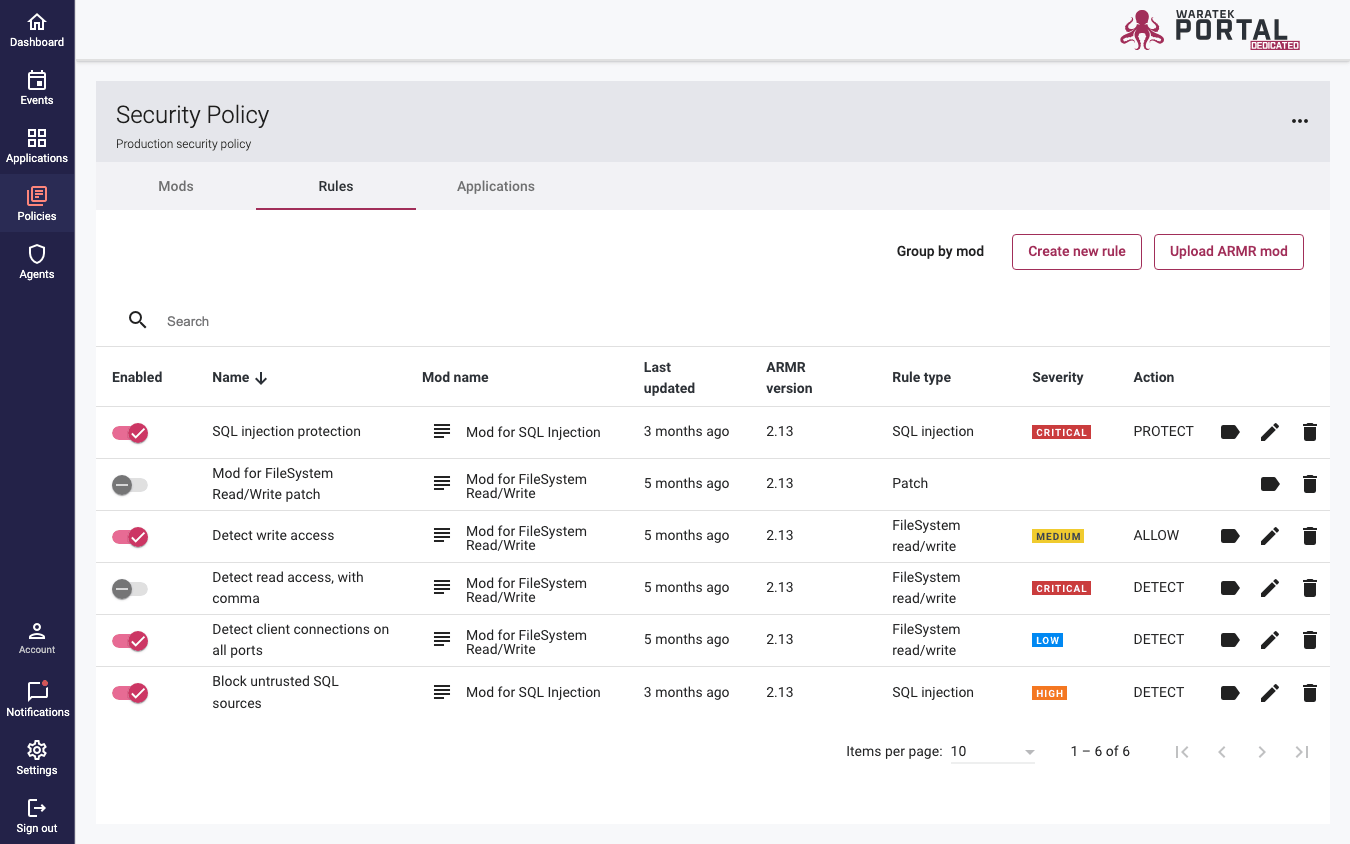Enable the Detect read access, with comma toggle
The height and width of the screenshot is (844, 1350).
pyautogui.click(x=130, y=589)
